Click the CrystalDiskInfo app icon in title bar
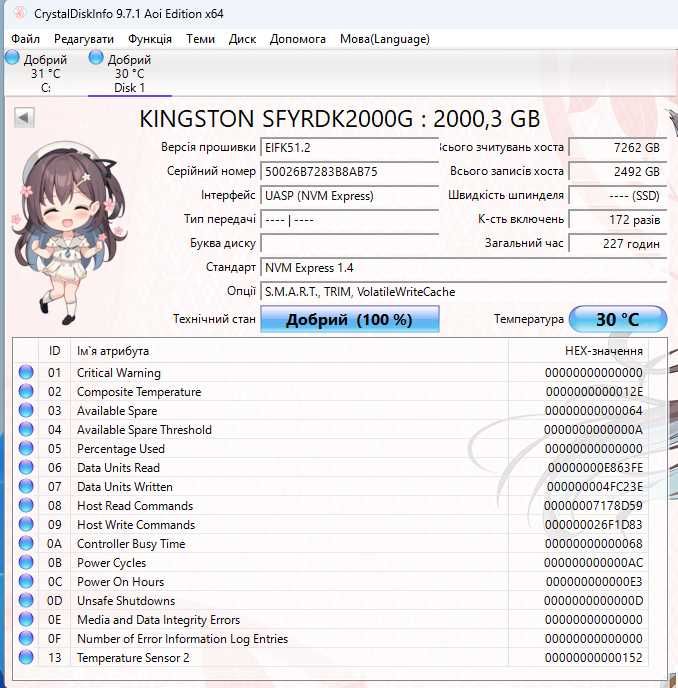Viewport: 678px width, 688px height. [19, 13]
